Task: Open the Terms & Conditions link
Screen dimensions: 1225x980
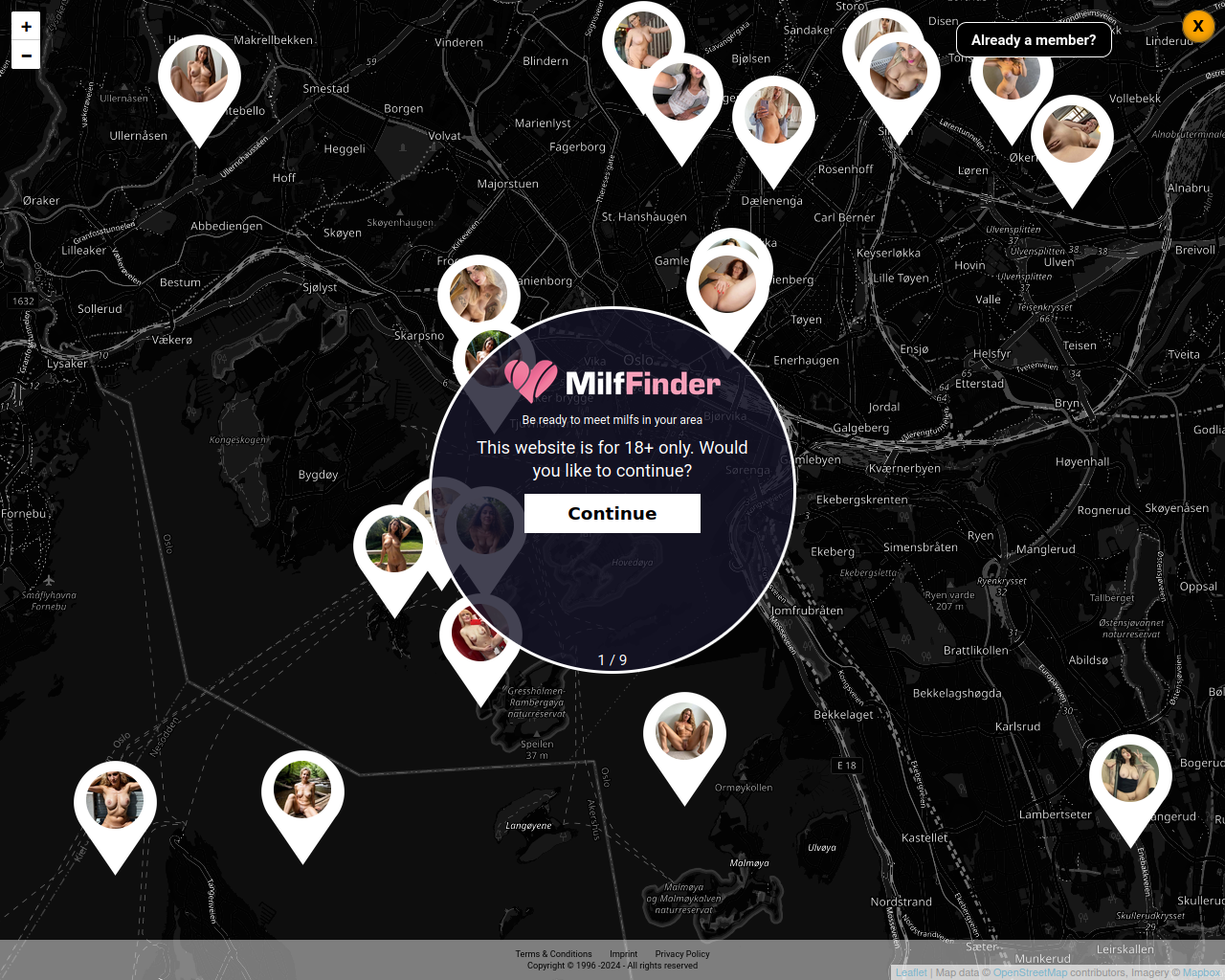Action: point(553,954)
